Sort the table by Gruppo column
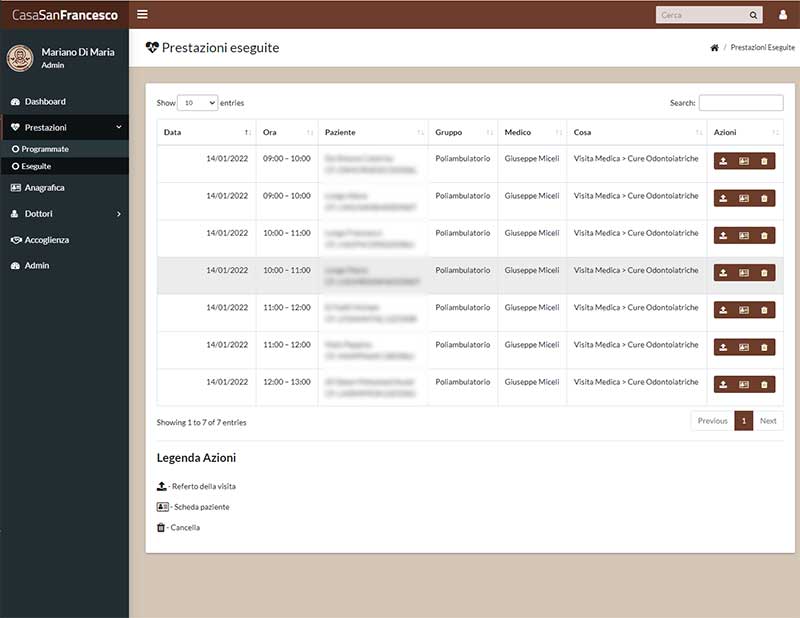Image resolution: width=800 pixels, height=618 pixels. coord(463,132)
